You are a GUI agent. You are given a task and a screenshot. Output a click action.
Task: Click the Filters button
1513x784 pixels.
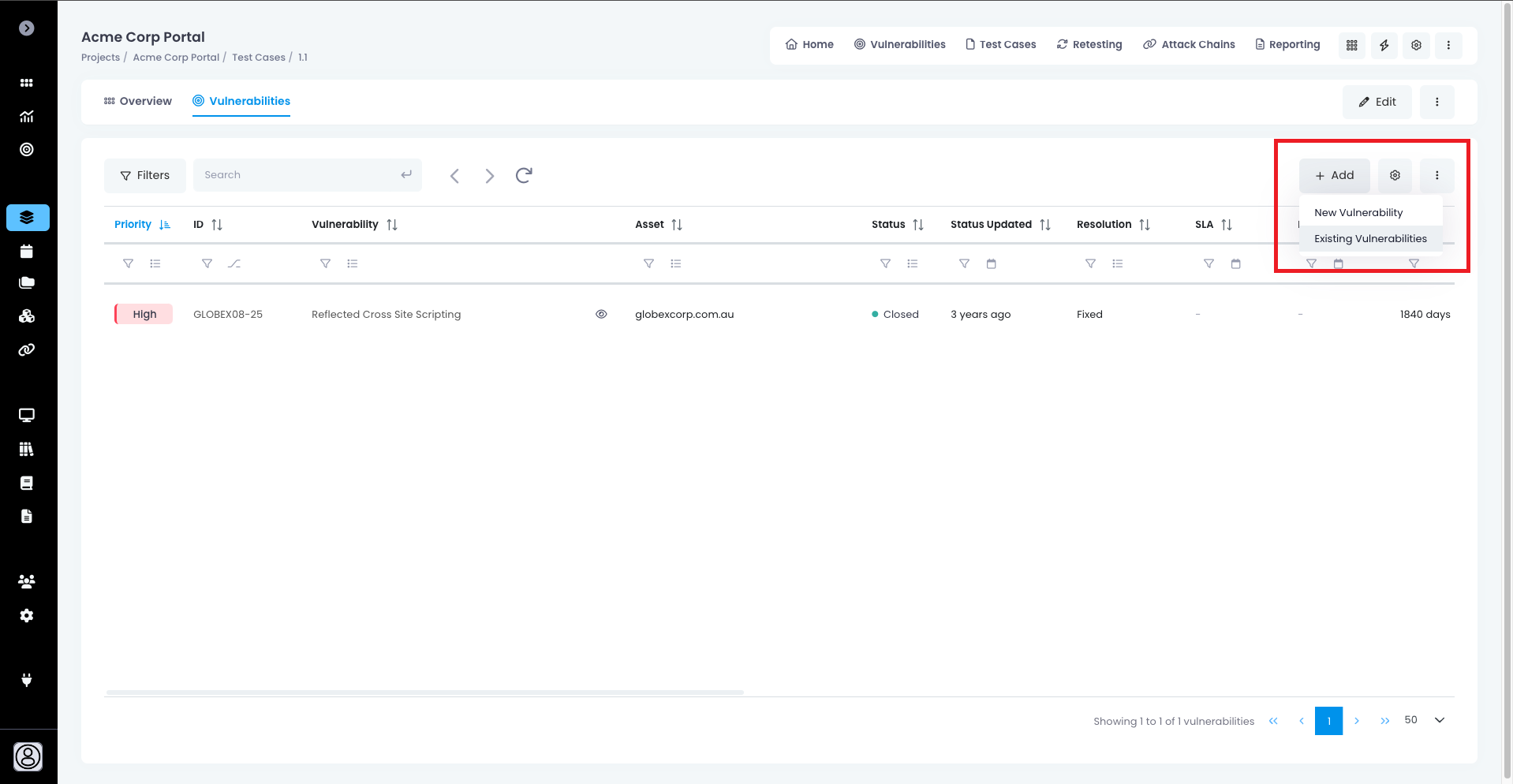145,175
